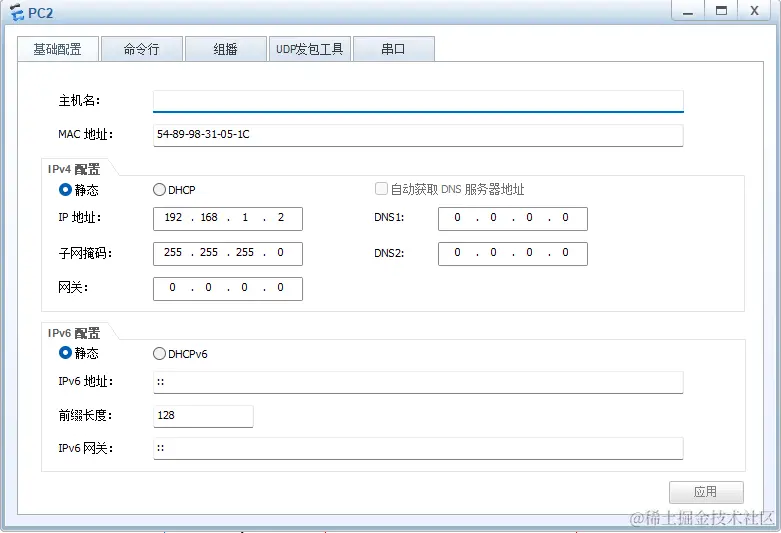Close the PC2 window

(x=755, y=10)
